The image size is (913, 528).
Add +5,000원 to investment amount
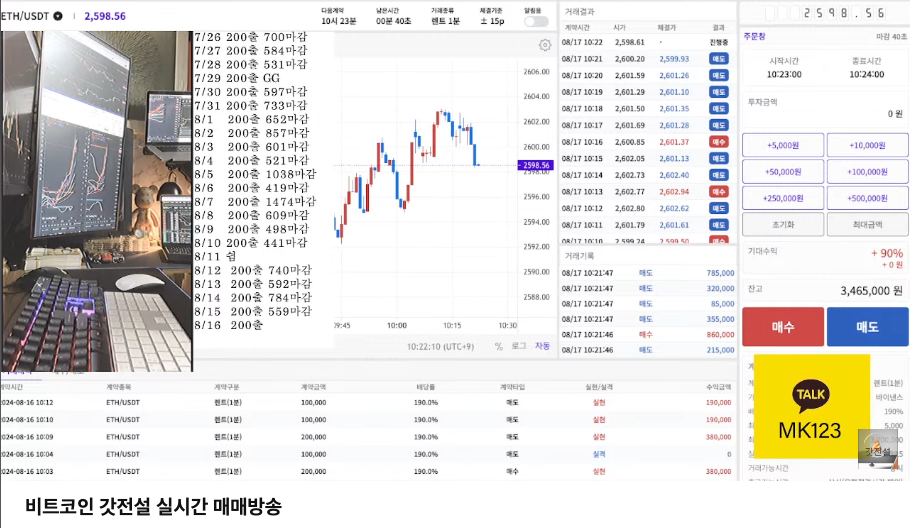pyautogui.click(x=783, y=145)
